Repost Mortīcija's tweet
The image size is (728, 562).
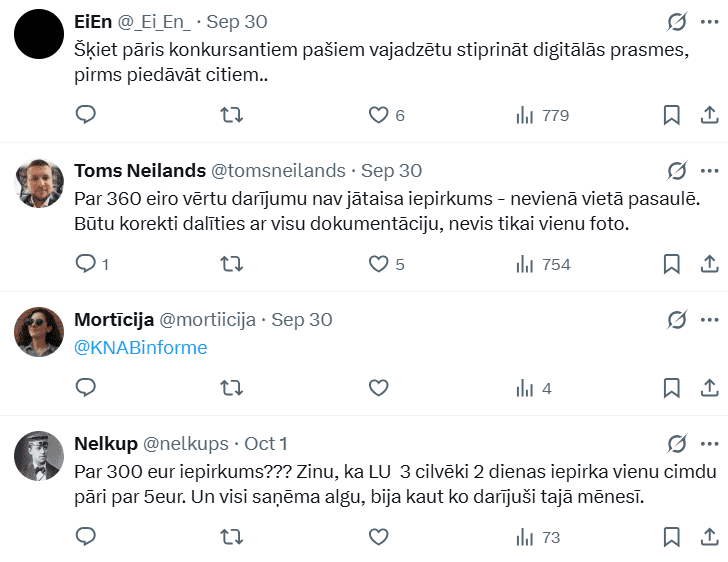click(x=231, y=388)
